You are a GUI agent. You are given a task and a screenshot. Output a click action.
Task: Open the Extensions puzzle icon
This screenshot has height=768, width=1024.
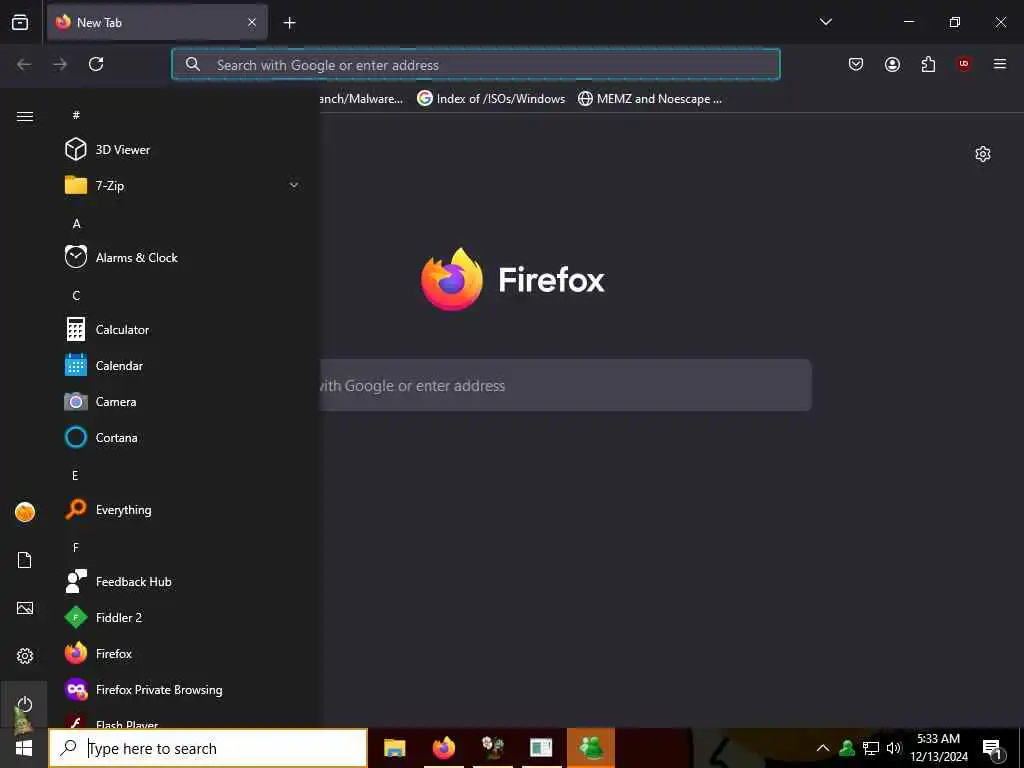(928, 64)
